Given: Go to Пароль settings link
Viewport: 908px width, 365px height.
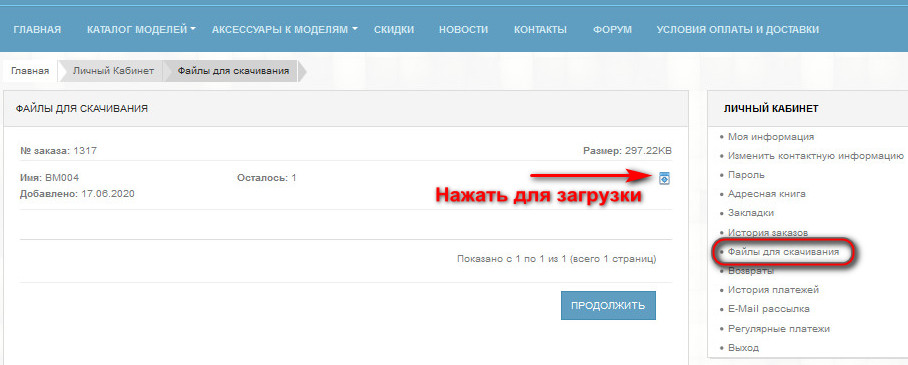Looking at the screenshot, I should [x=746, y=175].
